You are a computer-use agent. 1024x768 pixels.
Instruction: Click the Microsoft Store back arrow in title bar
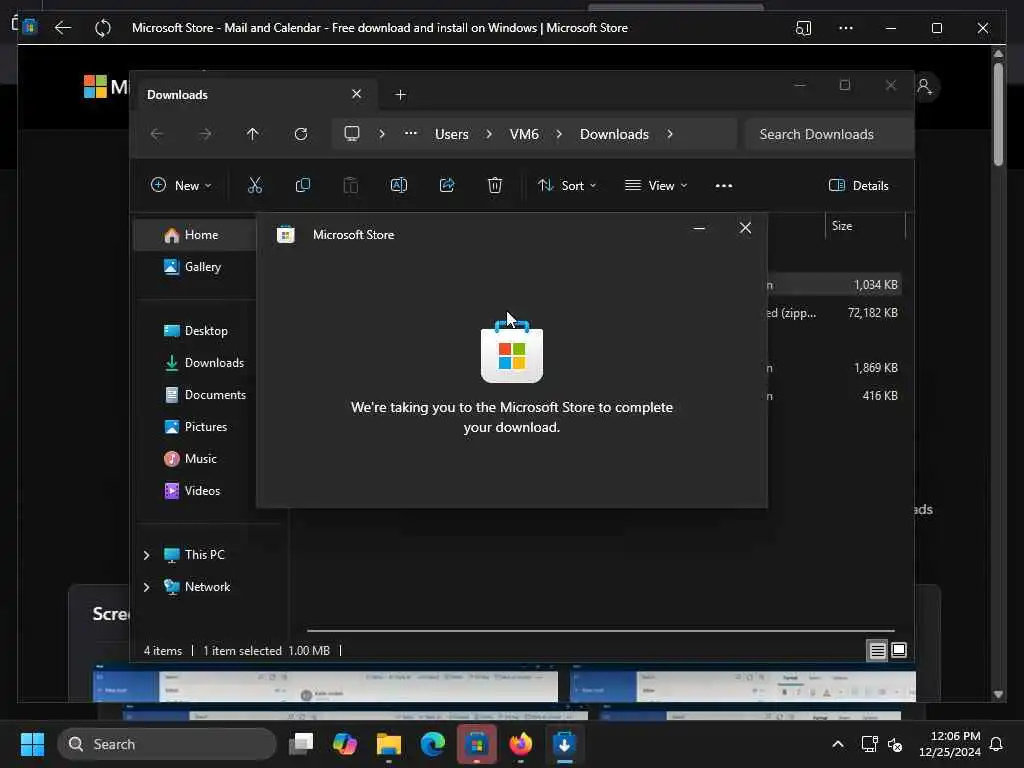[x=63, y=27]
